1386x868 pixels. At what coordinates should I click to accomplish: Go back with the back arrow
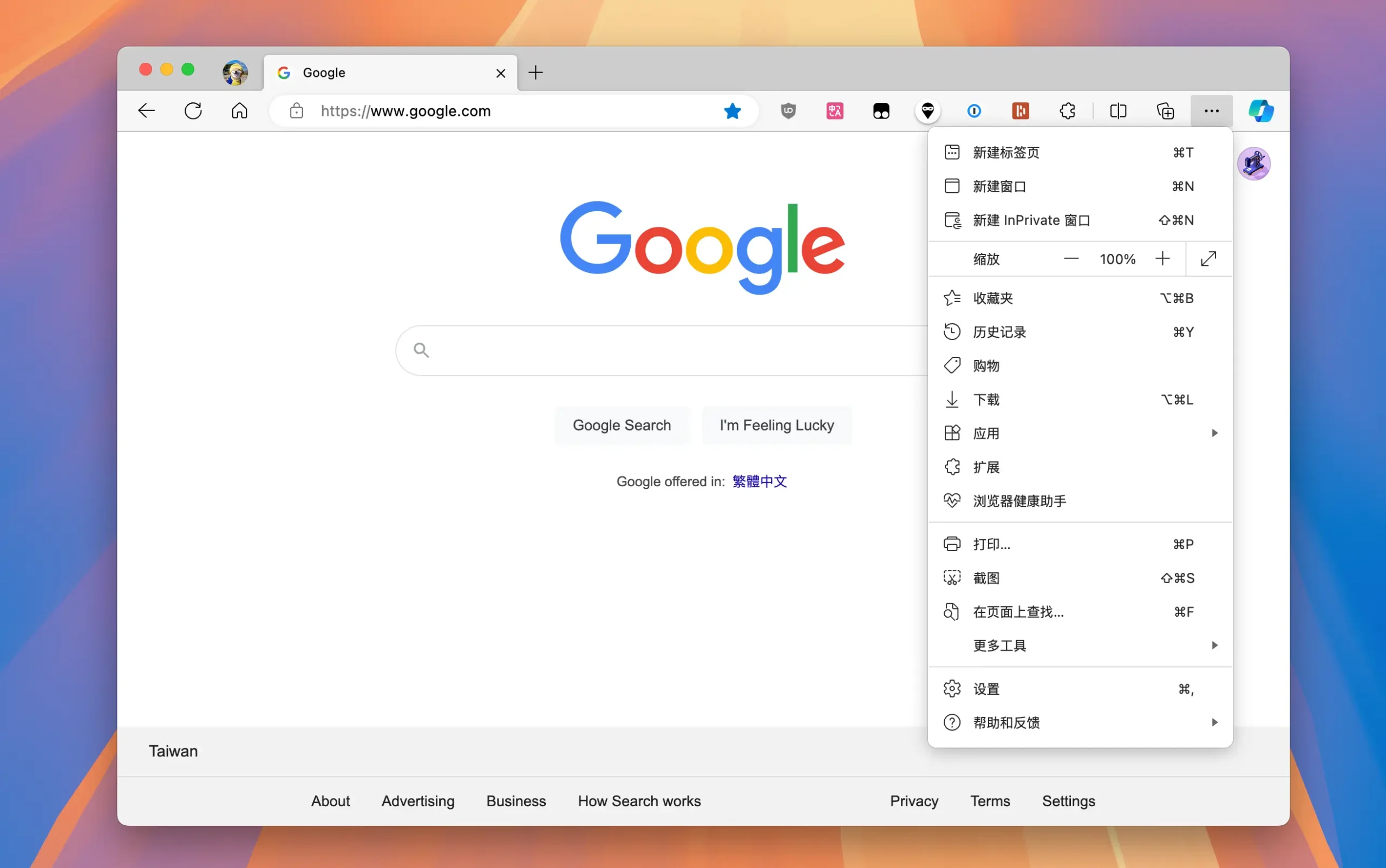(x=147, y=111)
